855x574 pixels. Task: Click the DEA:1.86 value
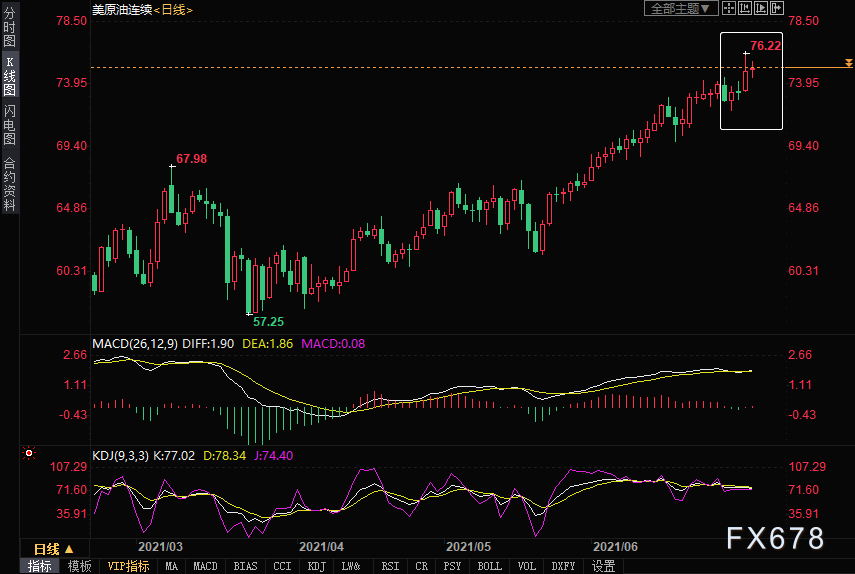(267, 344)
